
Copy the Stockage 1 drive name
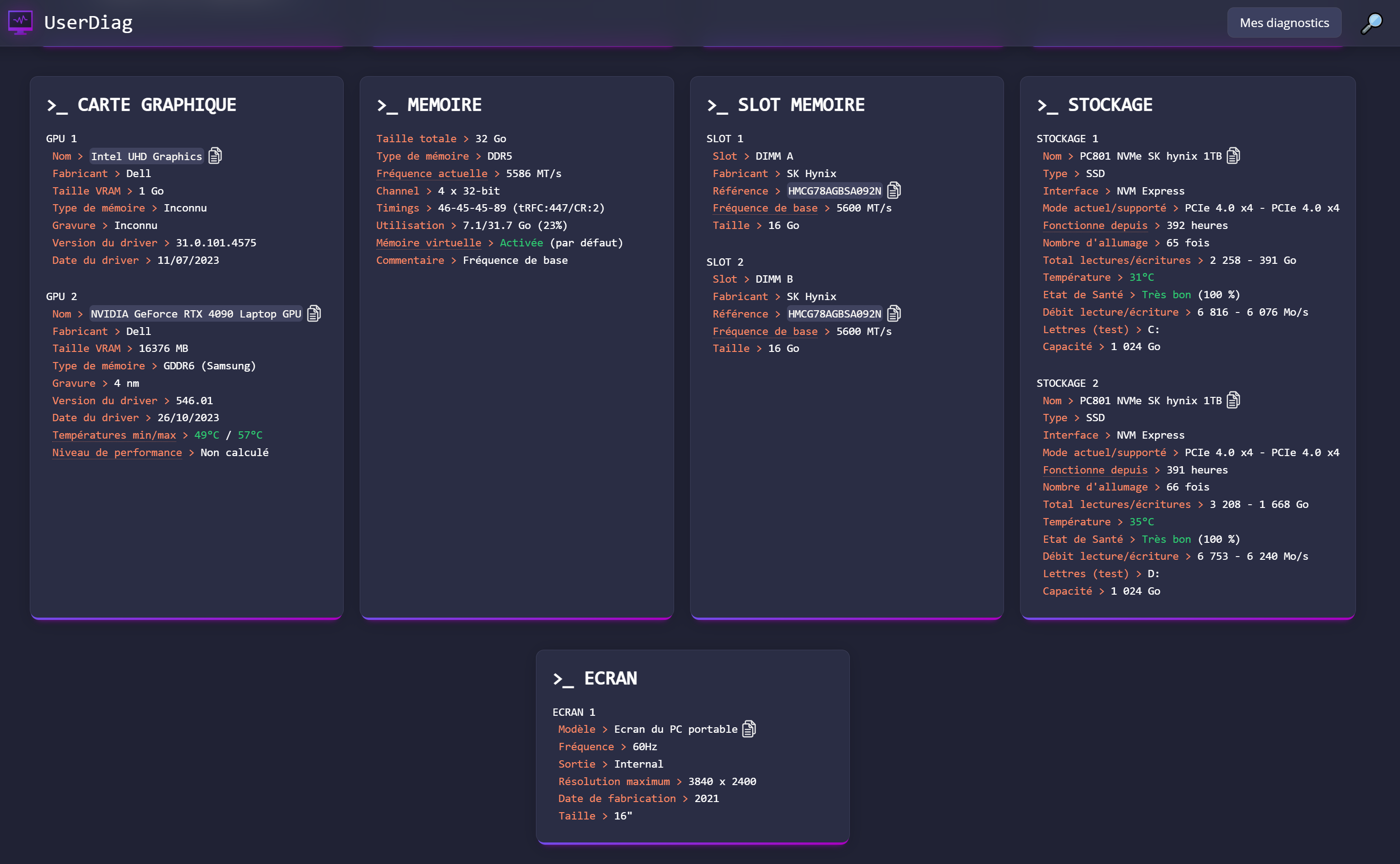(1233, 156)
